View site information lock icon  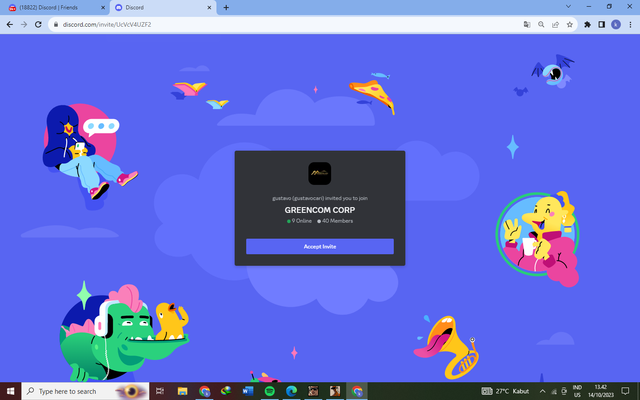click(x=56, y=24)
